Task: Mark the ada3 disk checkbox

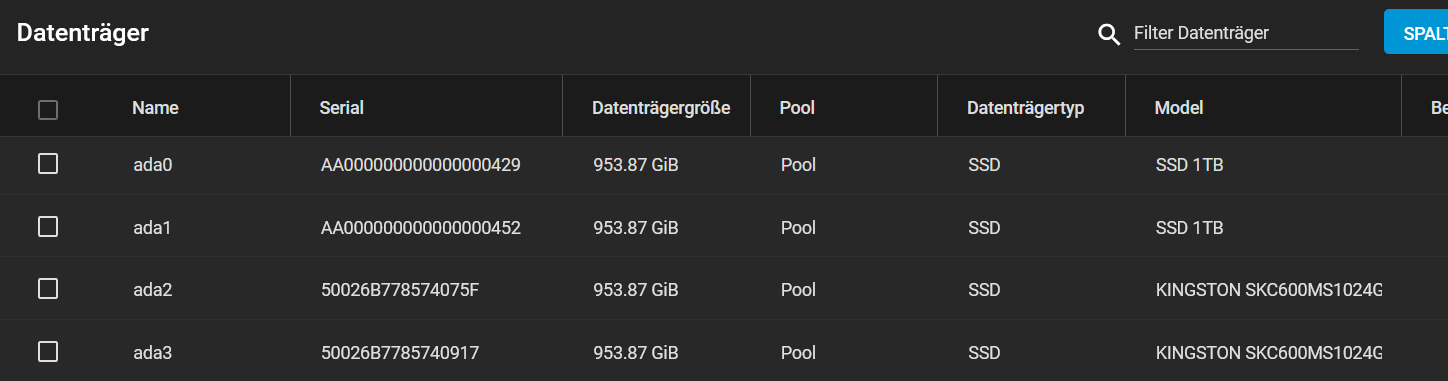Action: click(48, 351)
